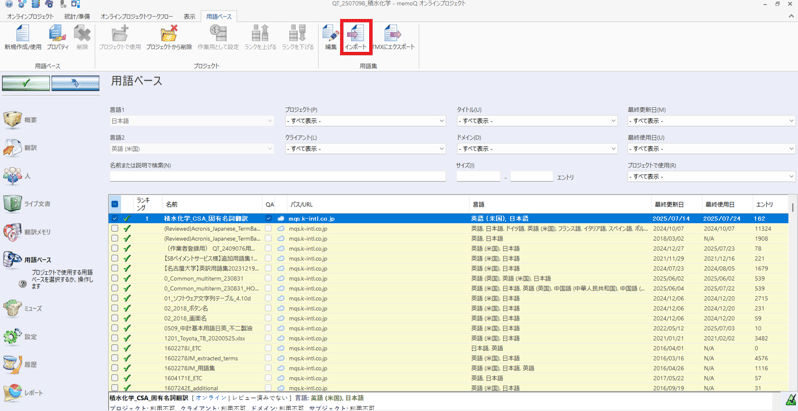Switch to the 表示 ribbon tab

click(189, 16)
